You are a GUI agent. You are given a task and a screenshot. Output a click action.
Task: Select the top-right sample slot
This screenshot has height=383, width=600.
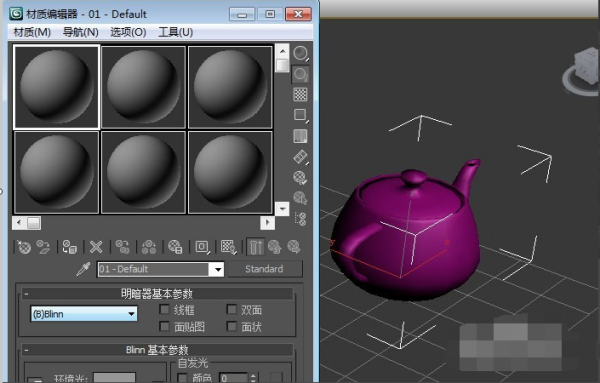230,87
